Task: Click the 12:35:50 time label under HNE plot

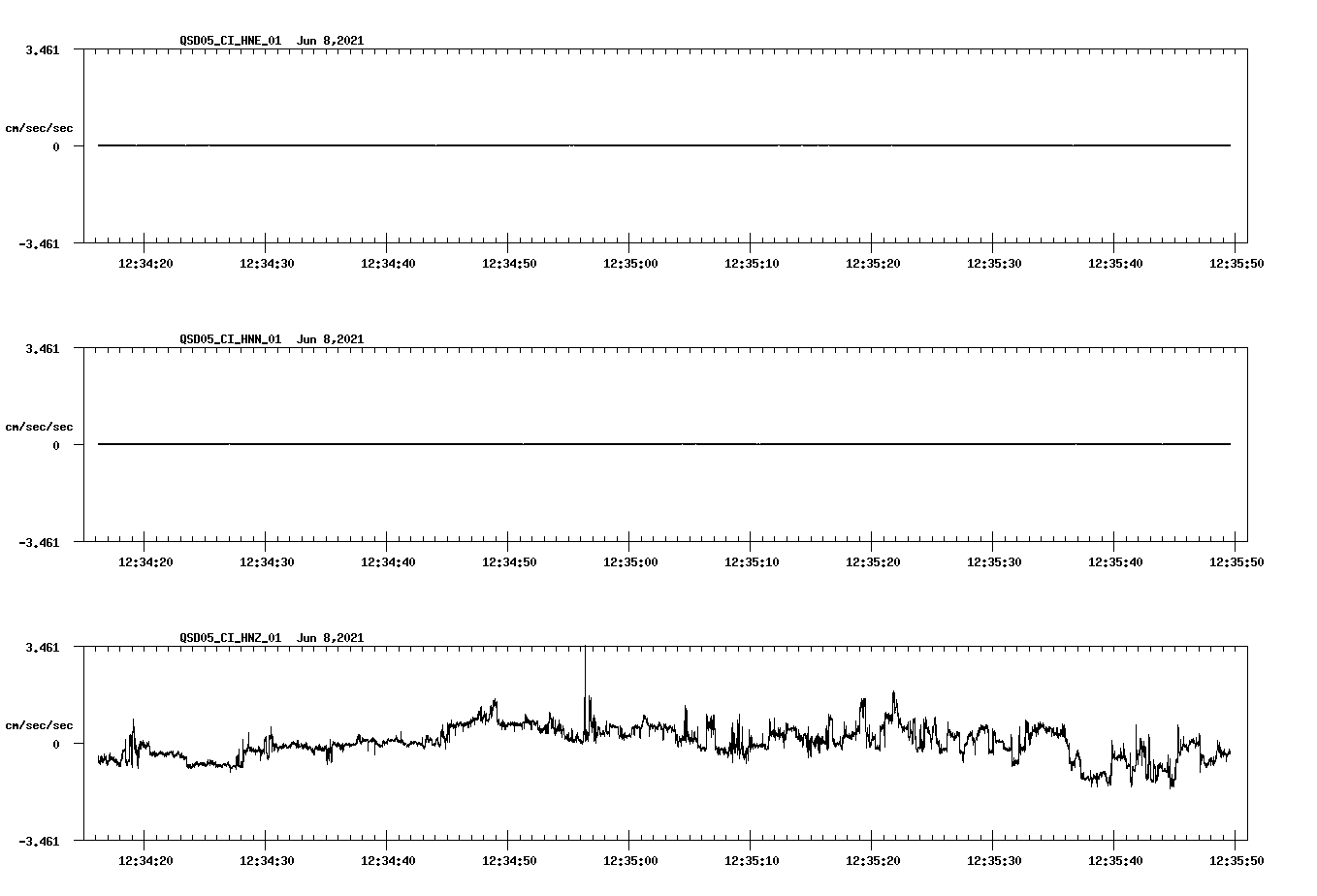Action: pos(1236,263)
